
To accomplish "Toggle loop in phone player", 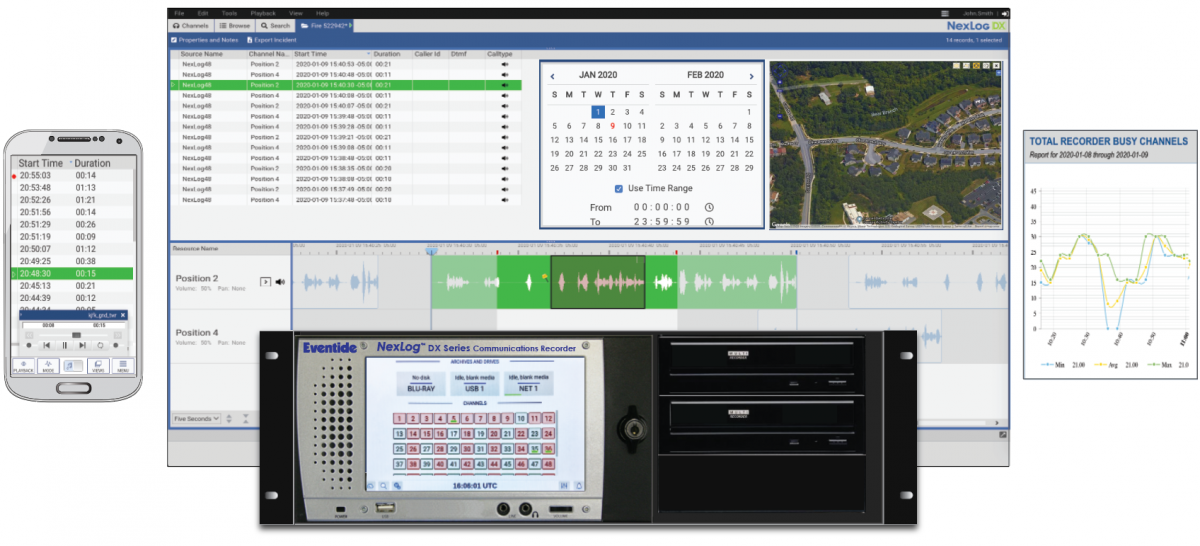I will (99, 345).
